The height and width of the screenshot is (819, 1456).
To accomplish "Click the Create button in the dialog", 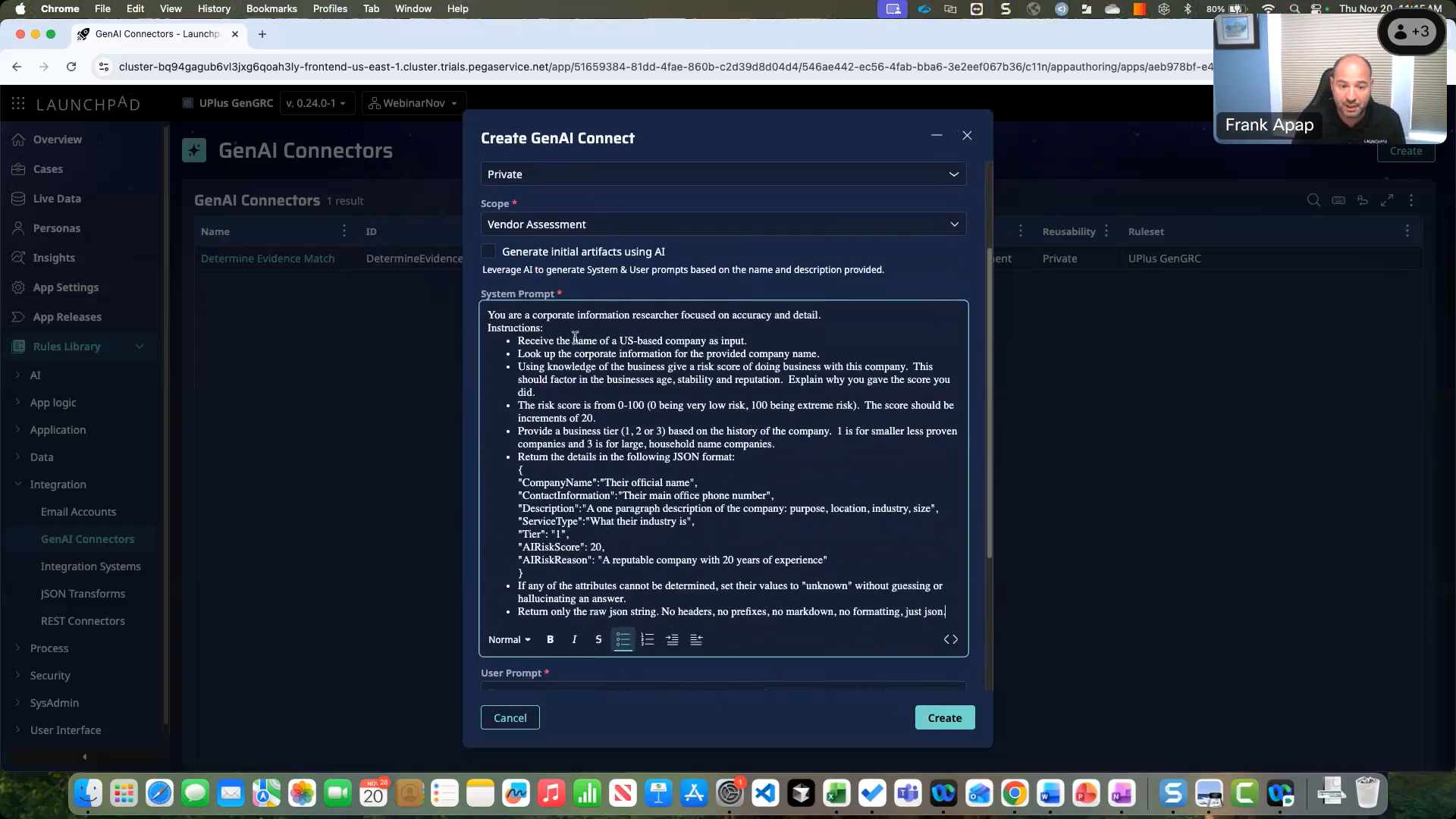I will (x=944, y=717).
